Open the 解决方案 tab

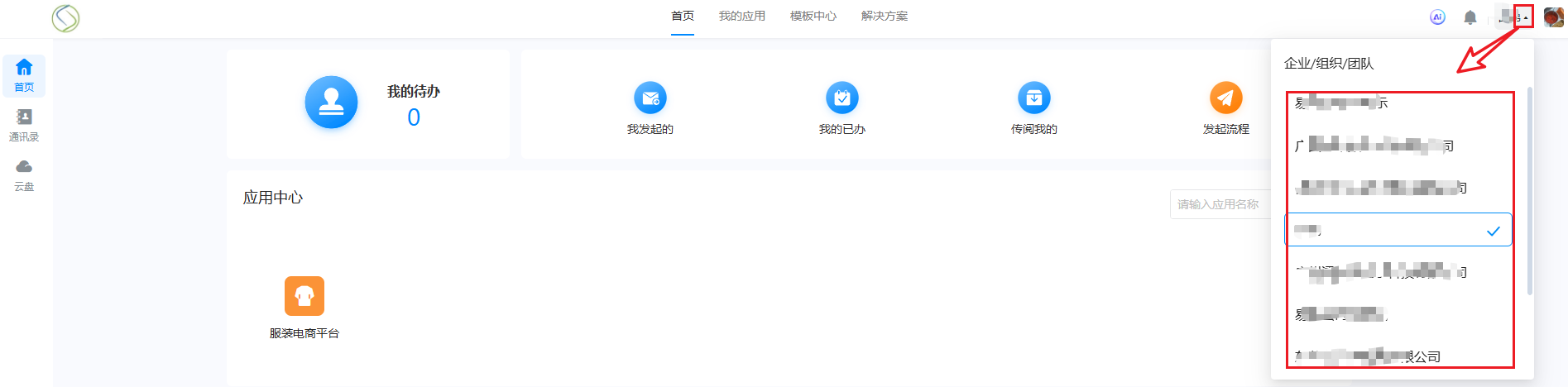[884, 17]
